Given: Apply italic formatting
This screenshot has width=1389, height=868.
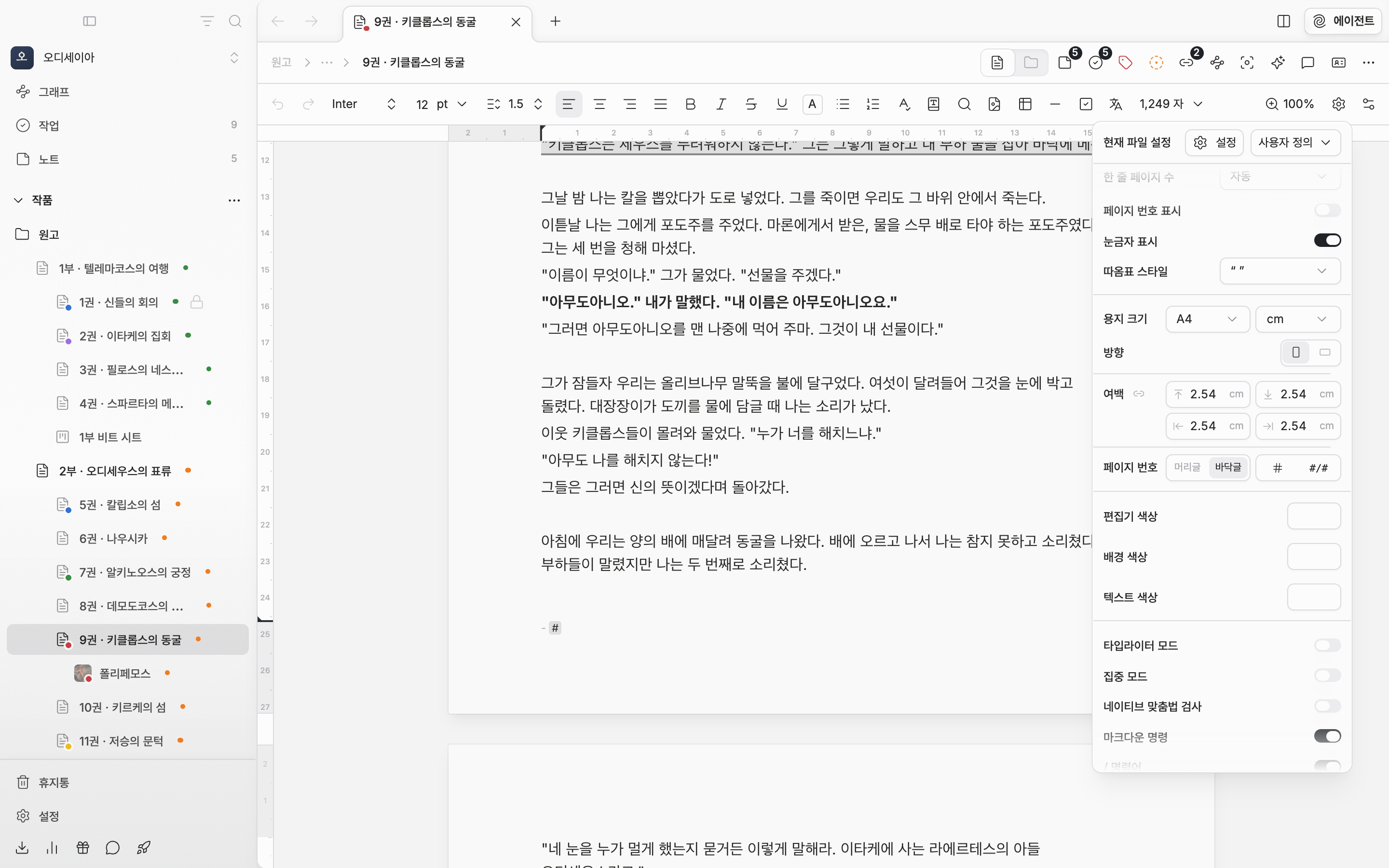Looking at the screenshot, I should point(721,104).
